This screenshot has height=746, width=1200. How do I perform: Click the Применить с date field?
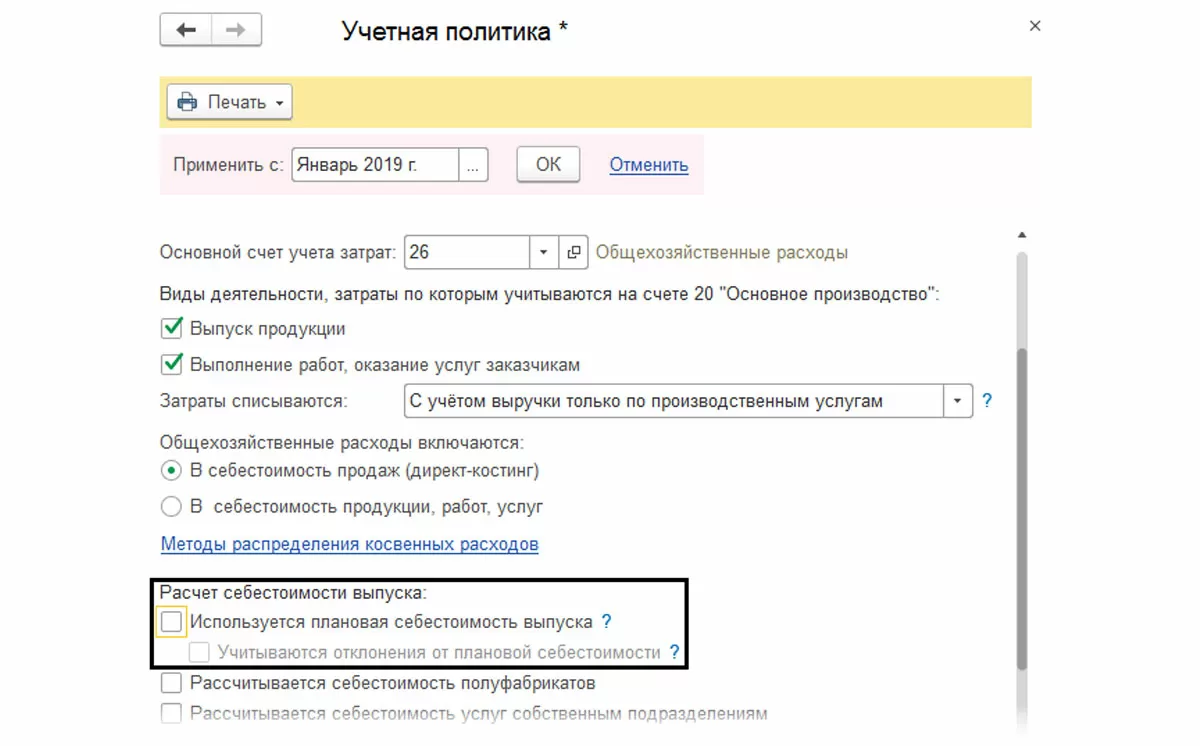click(x=375, y=165)
